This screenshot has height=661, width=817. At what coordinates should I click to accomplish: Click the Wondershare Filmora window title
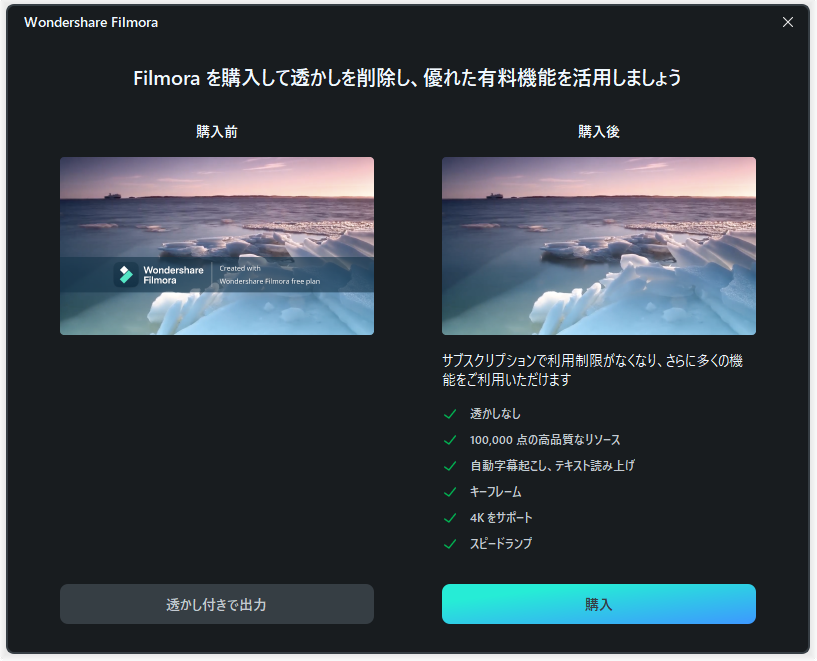point(91,22)
